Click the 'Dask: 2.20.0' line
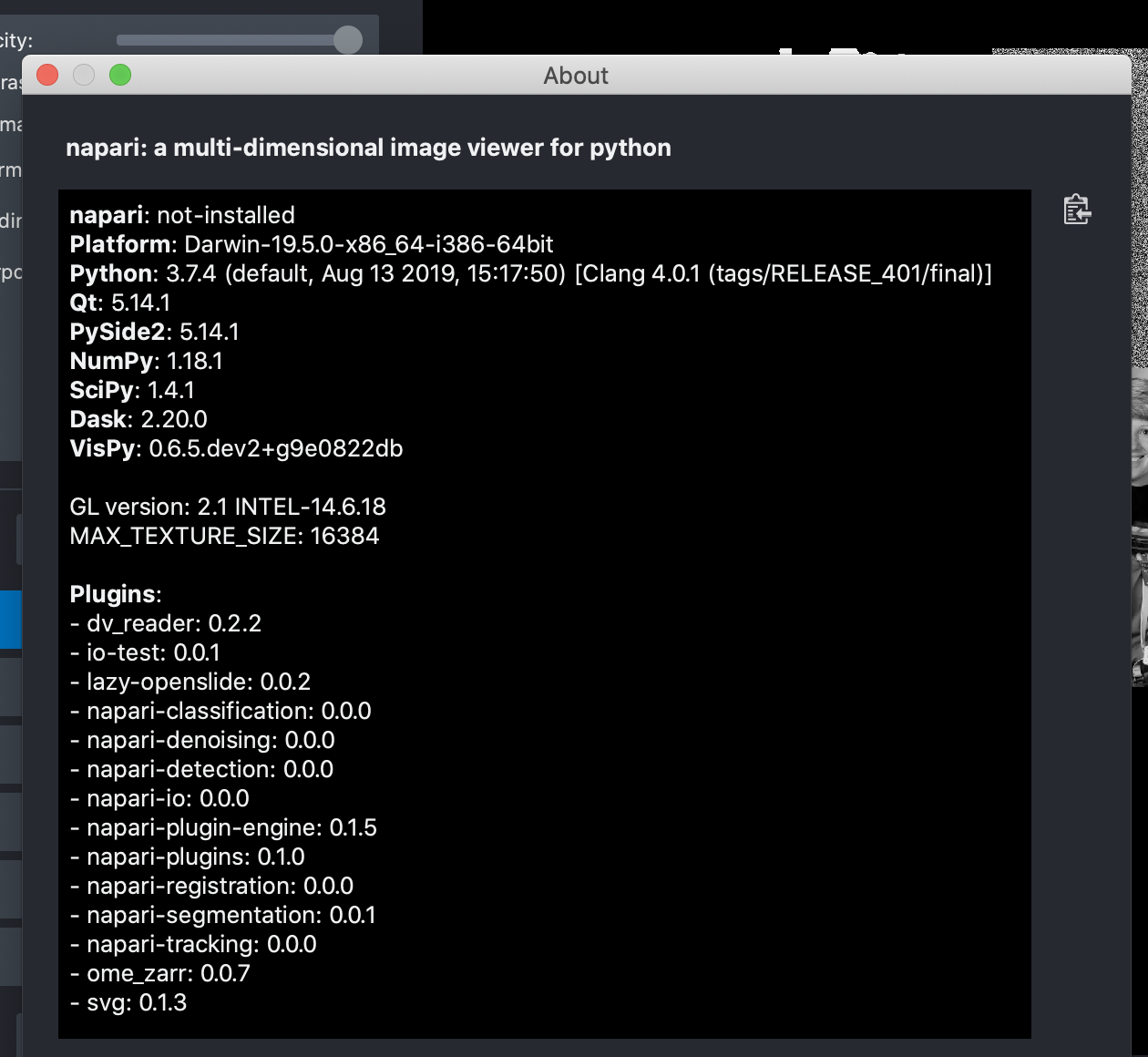This screenshot has width=1148, height=1057. (138, 419)
